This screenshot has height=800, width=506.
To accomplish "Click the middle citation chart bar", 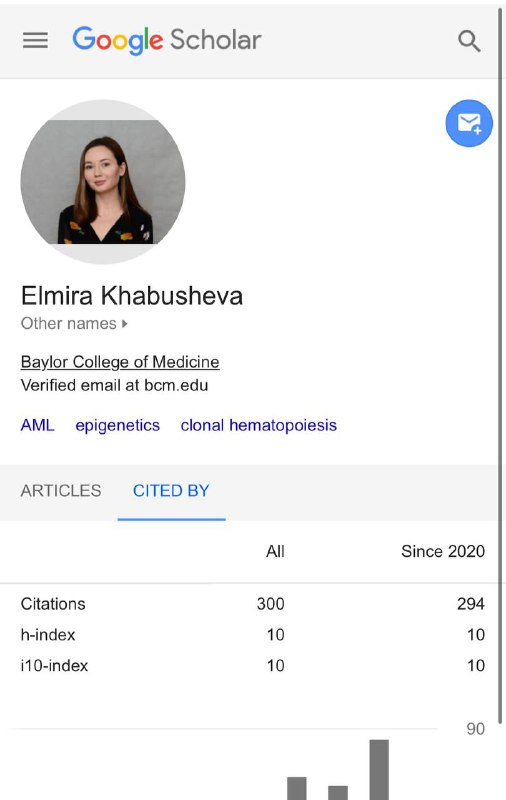I will pos(338,793).
